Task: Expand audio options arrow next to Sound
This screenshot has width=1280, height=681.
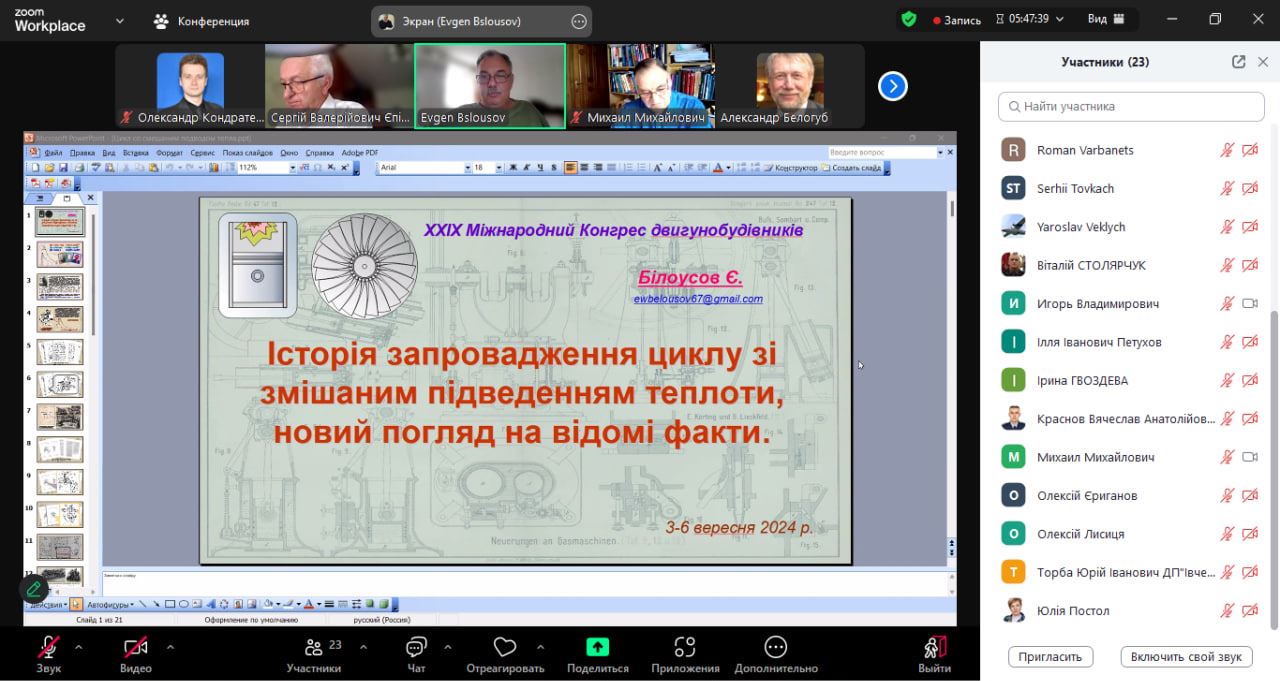Action: click(x=79, y=646)
